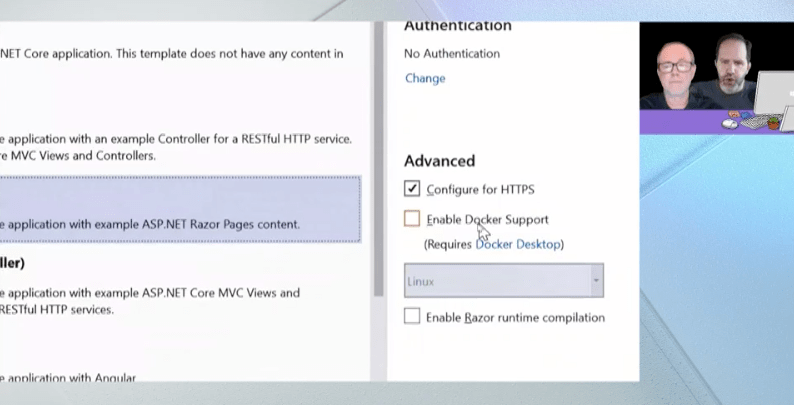
Task: Tick Enable Razor runtime compilation
Action: pyautogui.click(x=412, y=317)
